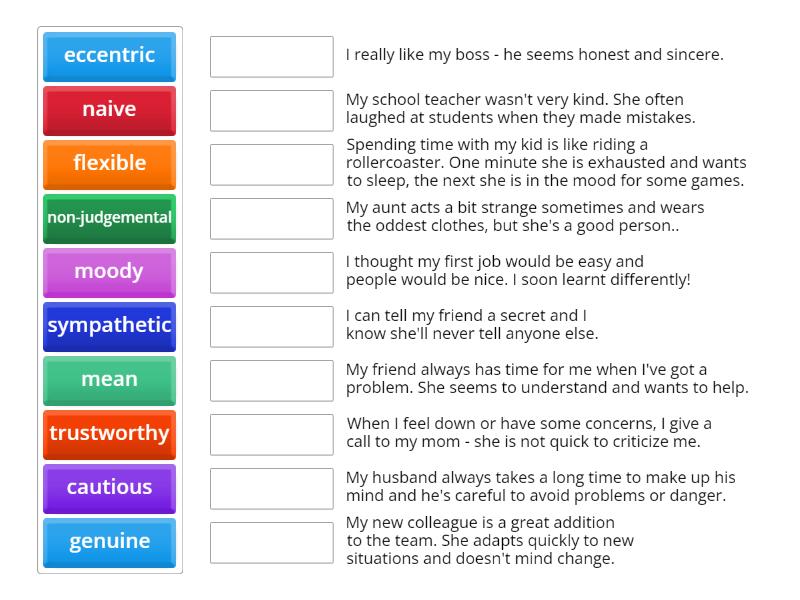The height and width of the screenshot is (600, 800).
Task: Click the answer box beside the school teacher sentence
Action: (x=271, y=110)
